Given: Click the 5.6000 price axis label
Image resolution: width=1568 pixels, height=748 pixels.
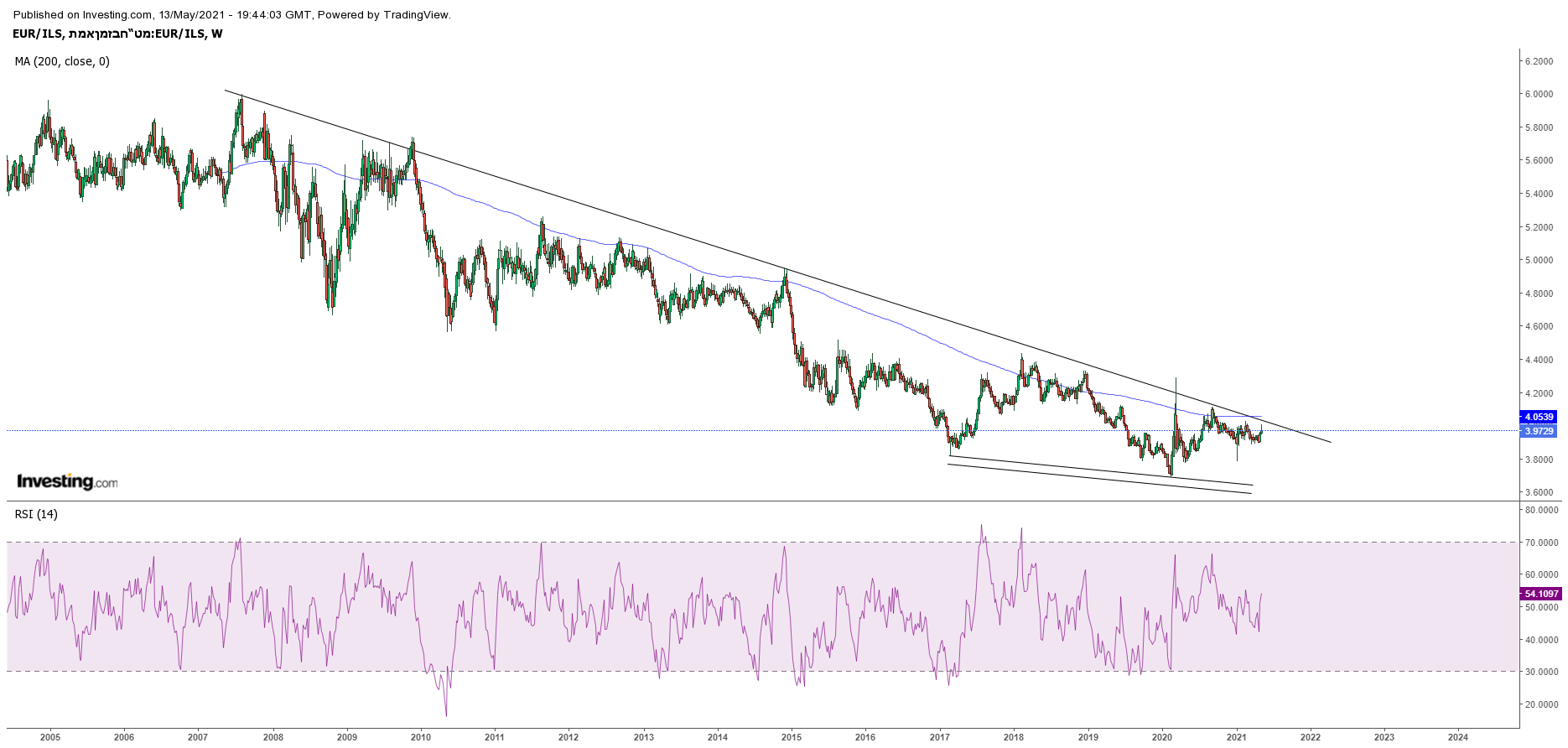Looking at the screenshot, I should point(1539,161).
